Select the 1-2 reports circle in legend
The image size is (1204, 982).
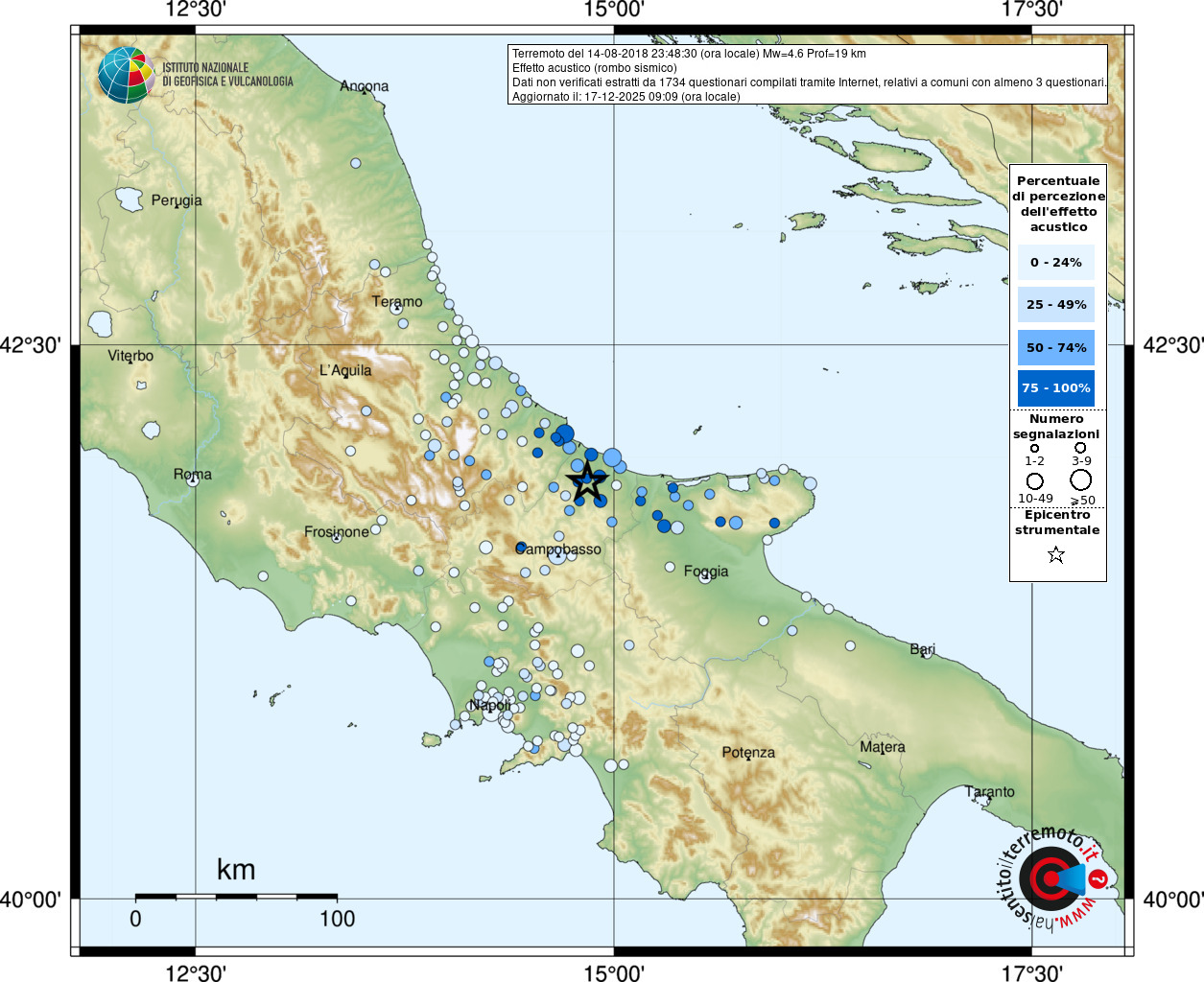(x=1034, y=448)
